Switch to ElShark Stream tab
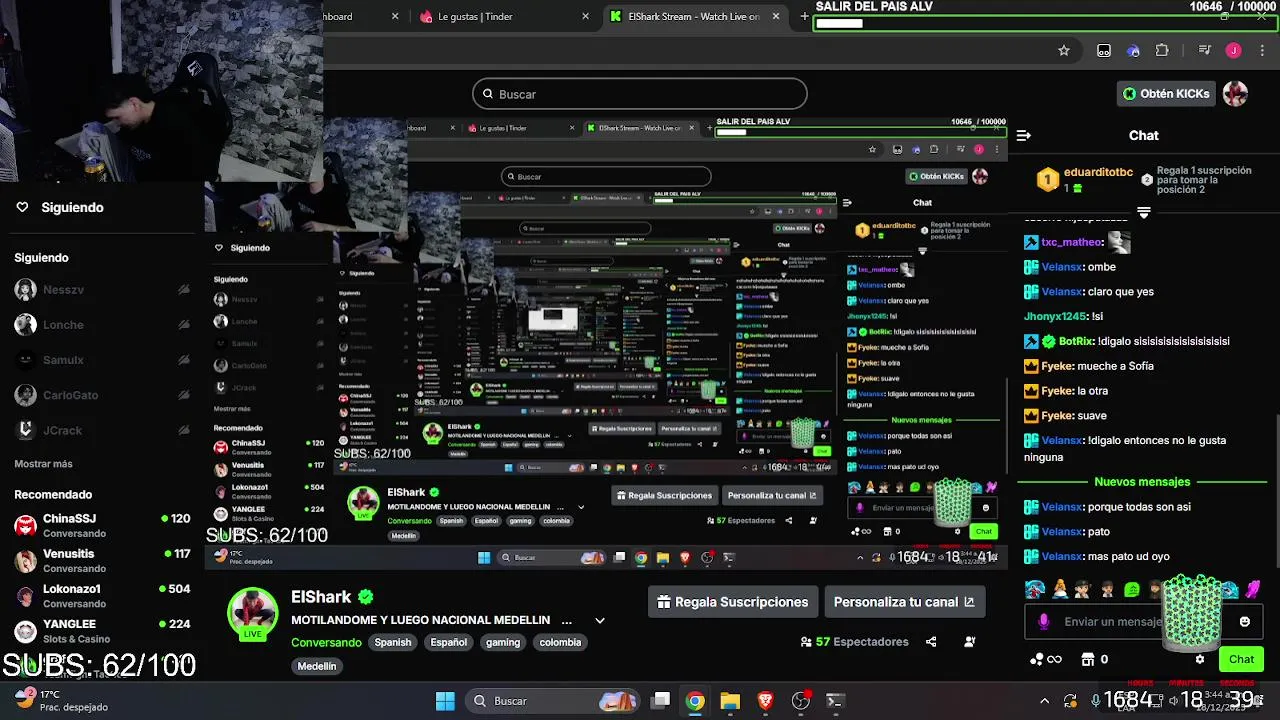Viewport: 1280px width, 720px height. tap(694, 16)
